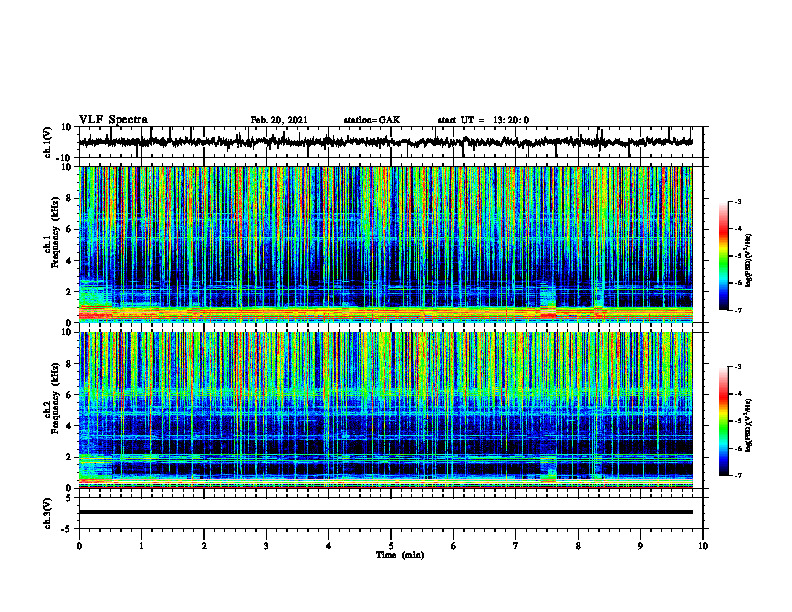Click time axis tick label "5"
The width and height of the screenshot is (792, 612).
(x=391, y=546)
